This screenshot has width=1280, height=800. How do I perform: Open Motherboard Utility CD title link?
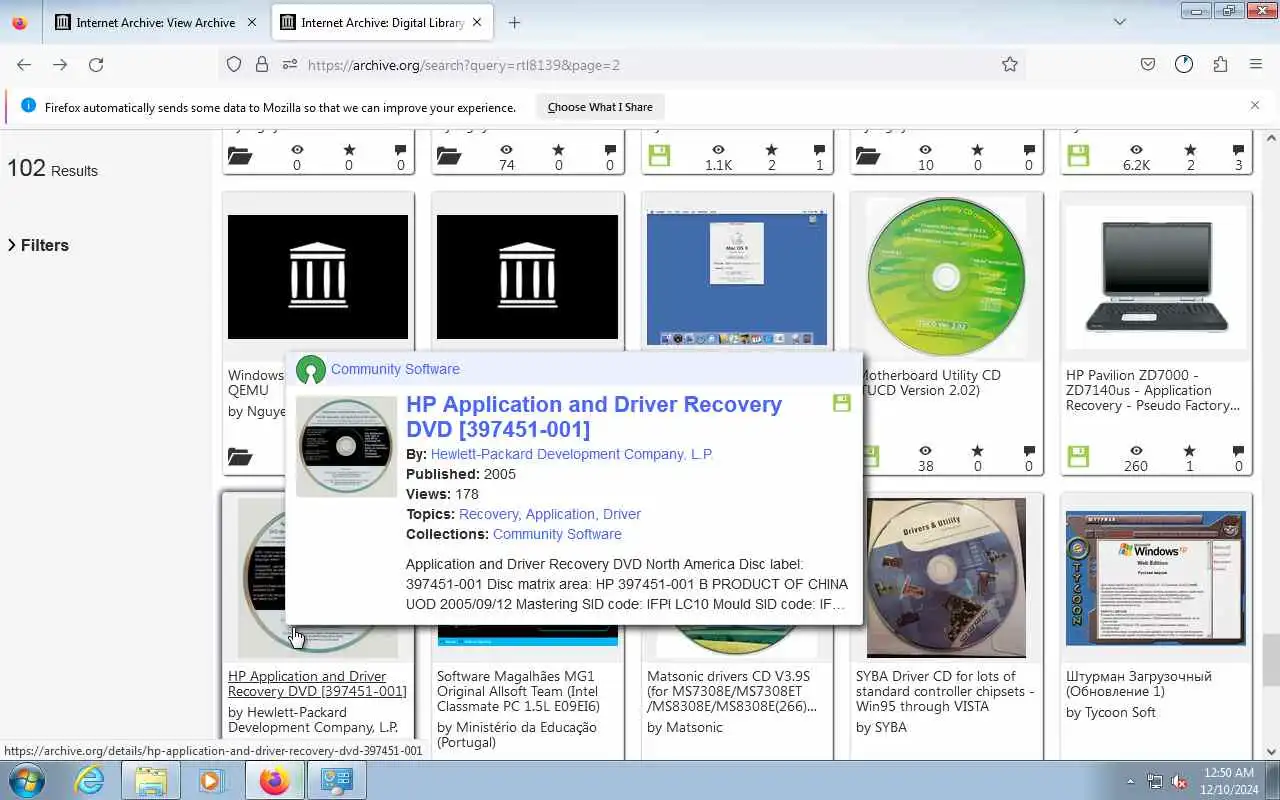tap(933, 383)
